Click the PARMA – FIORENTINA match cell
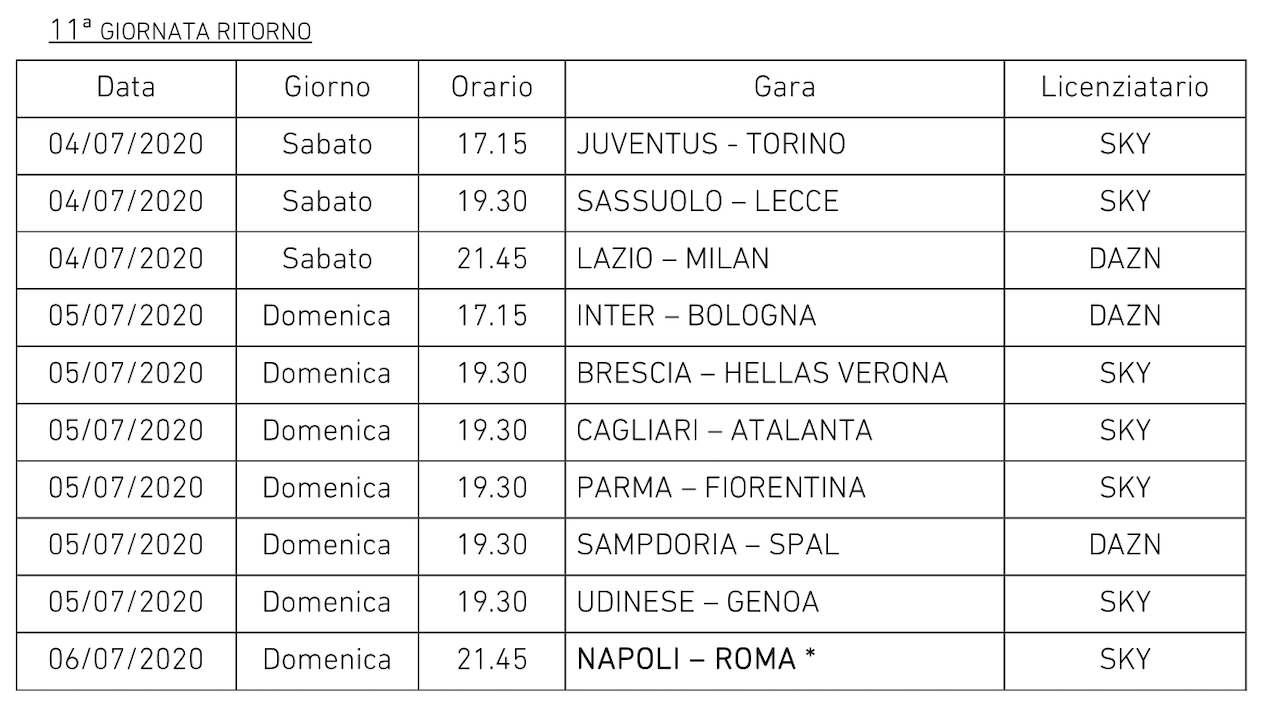 [x=721, y=488]
